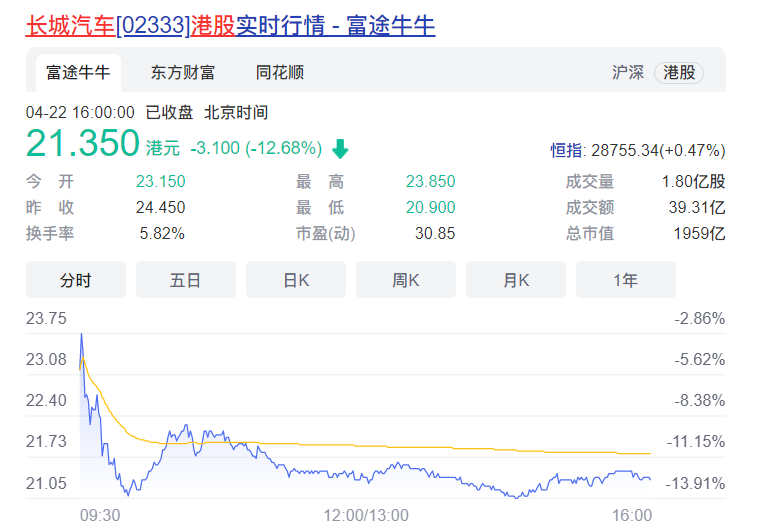
Task: Click the current price 21.350
Action: coord(83,143)
